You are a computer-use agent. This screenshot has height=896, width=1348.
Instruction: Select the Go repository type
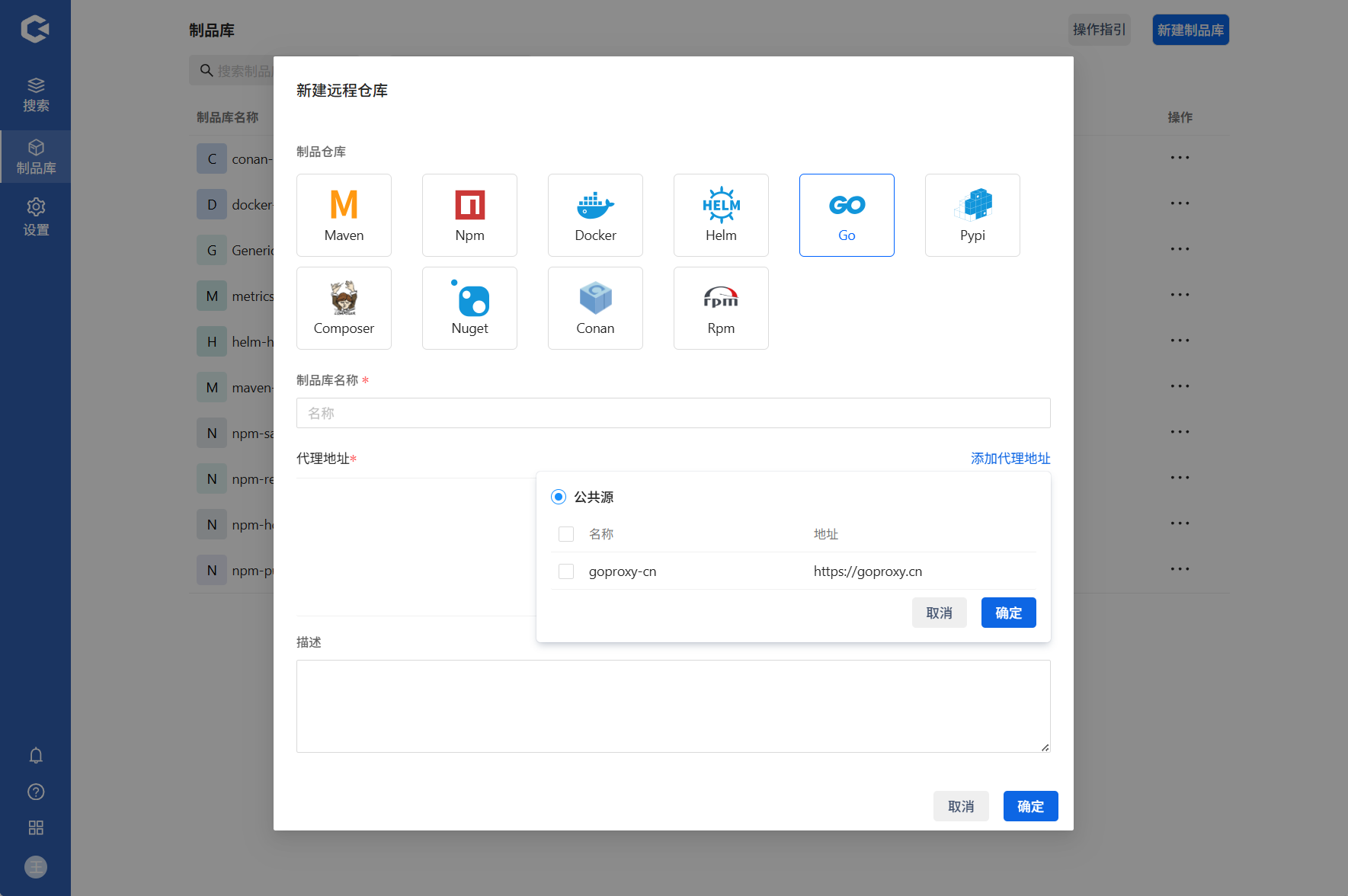[847, 215]
